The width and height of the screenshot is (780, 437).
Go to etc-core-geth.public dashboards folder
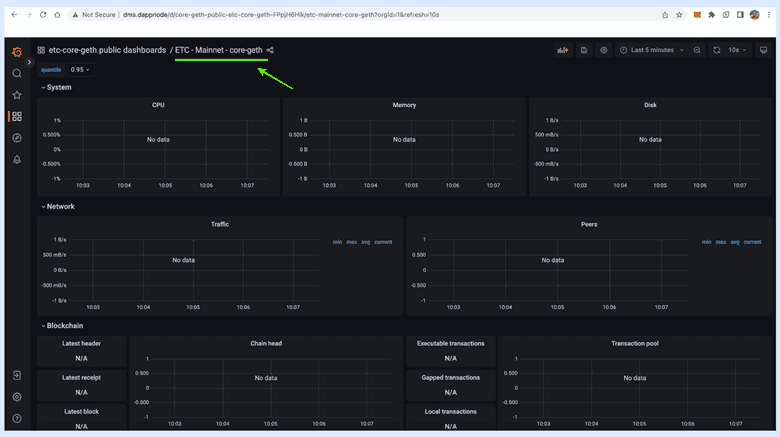(x=107, y=50)
